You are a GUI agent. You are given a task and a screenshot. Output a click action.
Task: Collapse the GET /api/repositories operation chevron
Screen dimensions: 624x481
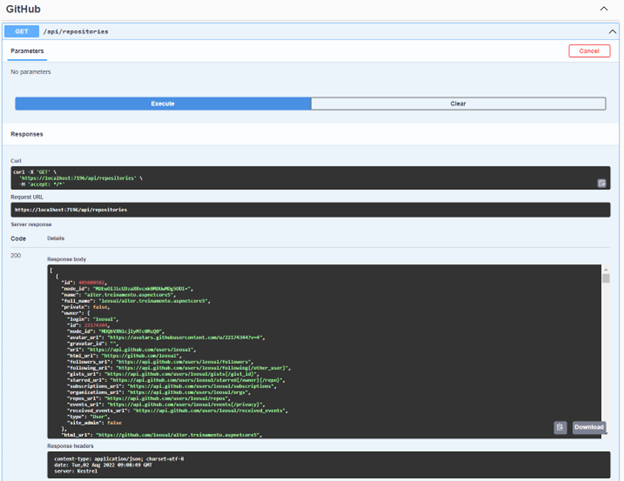tap(612, 31)
